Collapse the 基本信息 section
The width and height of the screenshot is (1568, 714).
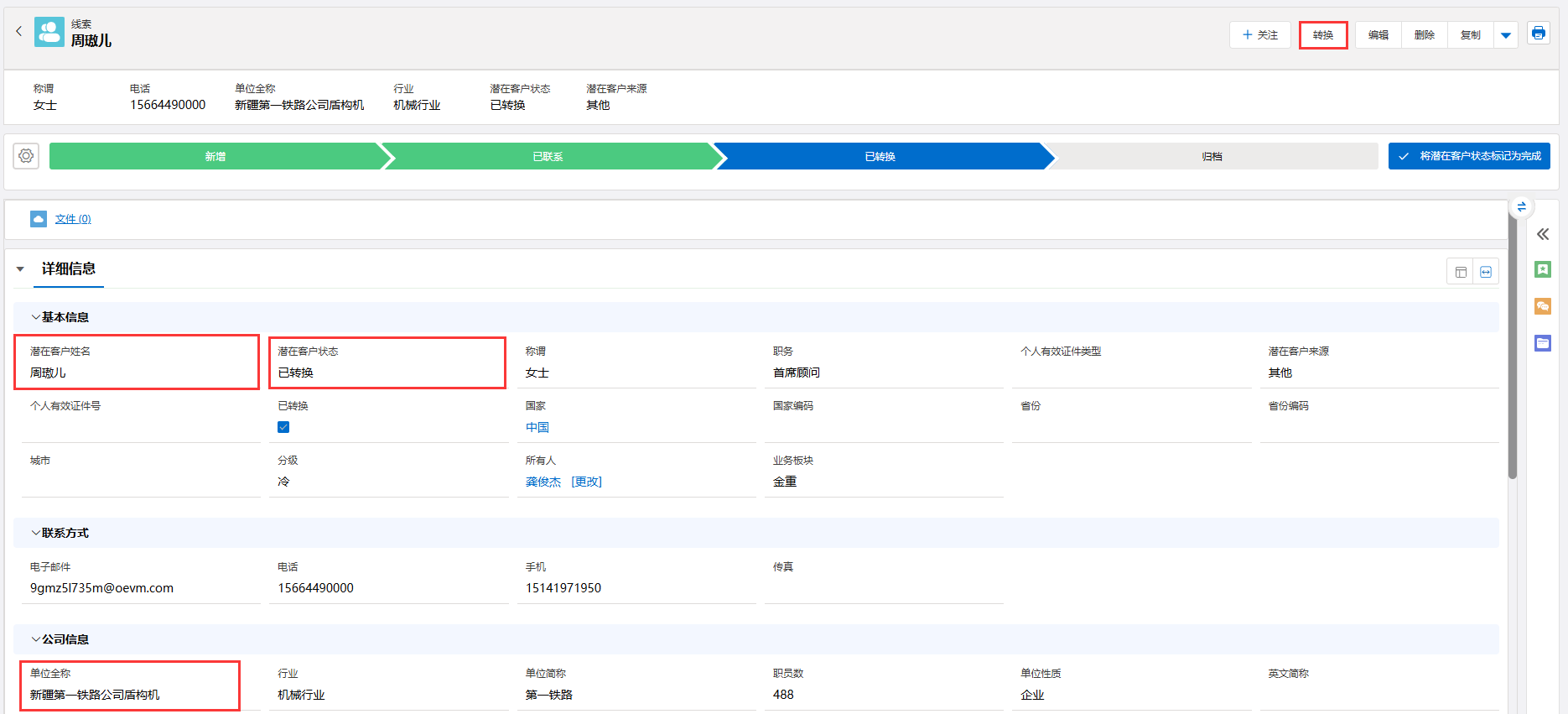click(35, 317)
